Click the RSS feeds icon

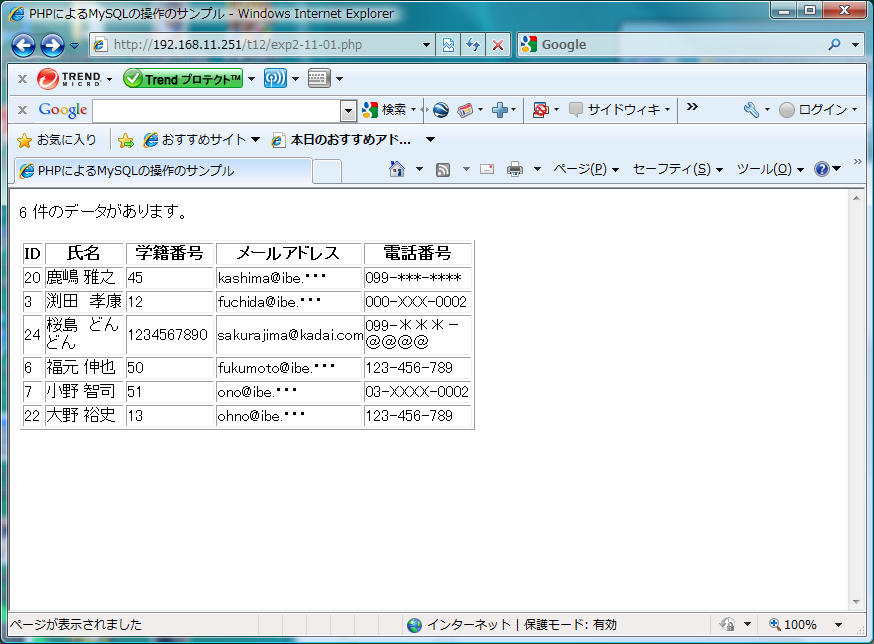pos(443,169)
